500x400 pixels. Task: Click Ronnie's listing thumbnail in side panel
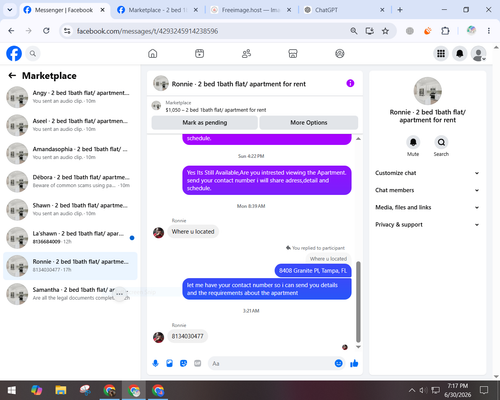click(428, 91)
